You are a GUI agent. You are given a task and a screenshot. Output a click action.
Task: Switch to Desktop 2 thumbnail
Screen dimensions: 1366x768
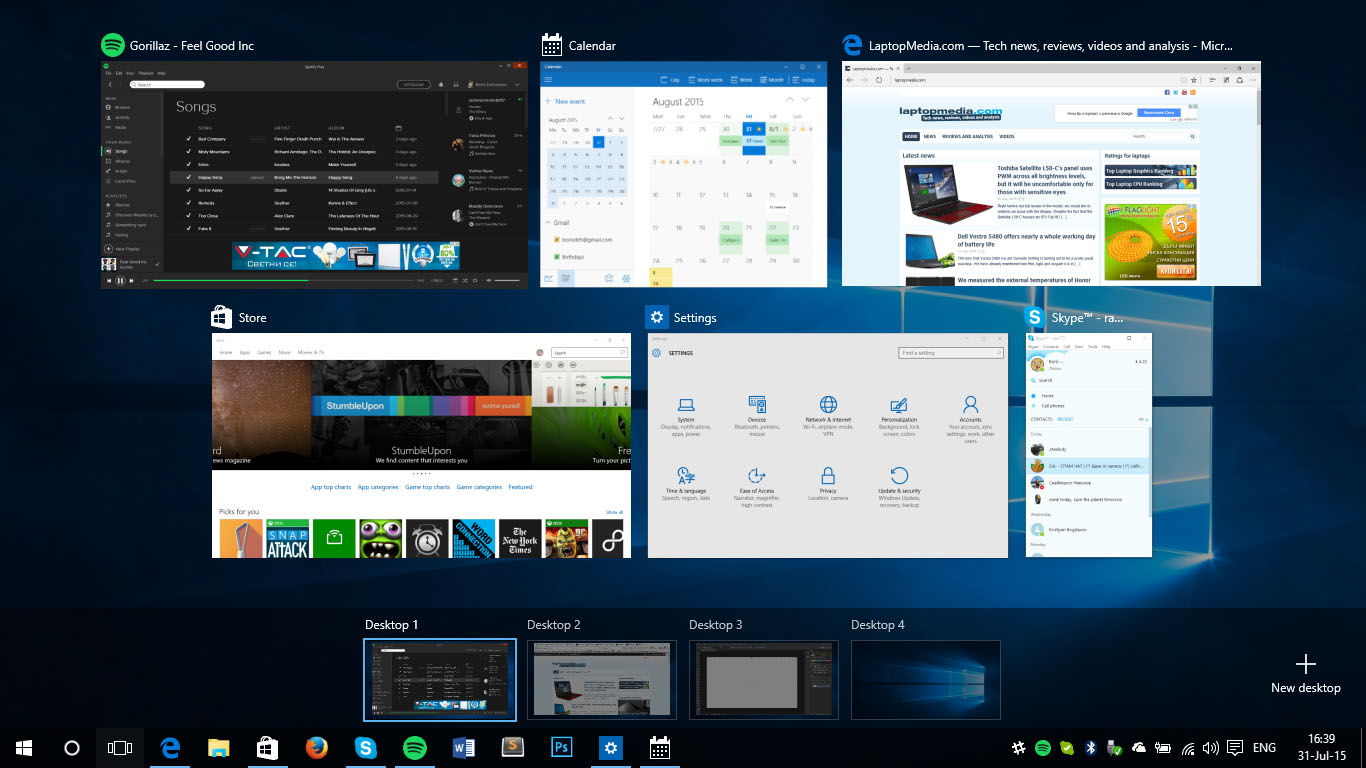click(x=602, y=680)
